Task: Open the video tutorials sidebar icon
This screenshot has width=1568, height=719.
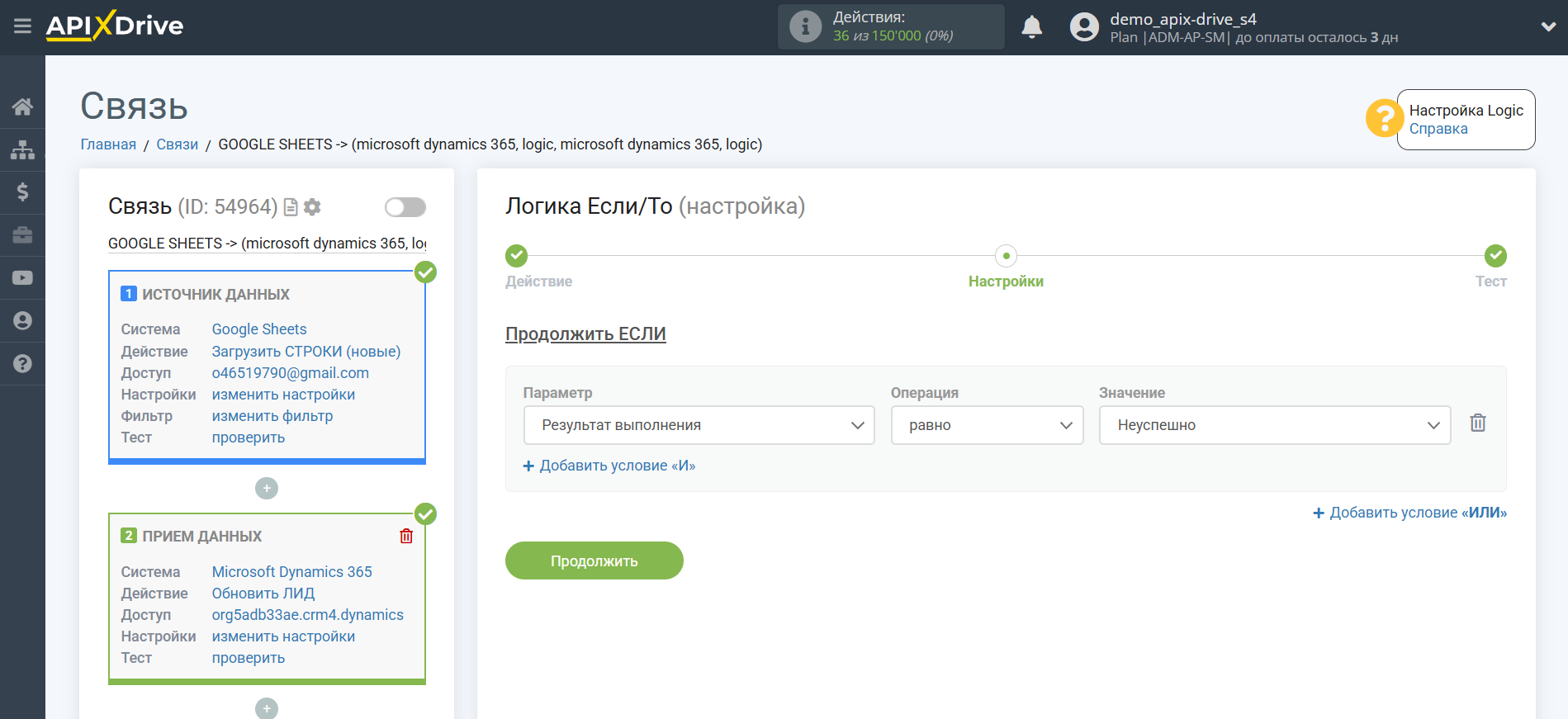Action: point(22,278)
